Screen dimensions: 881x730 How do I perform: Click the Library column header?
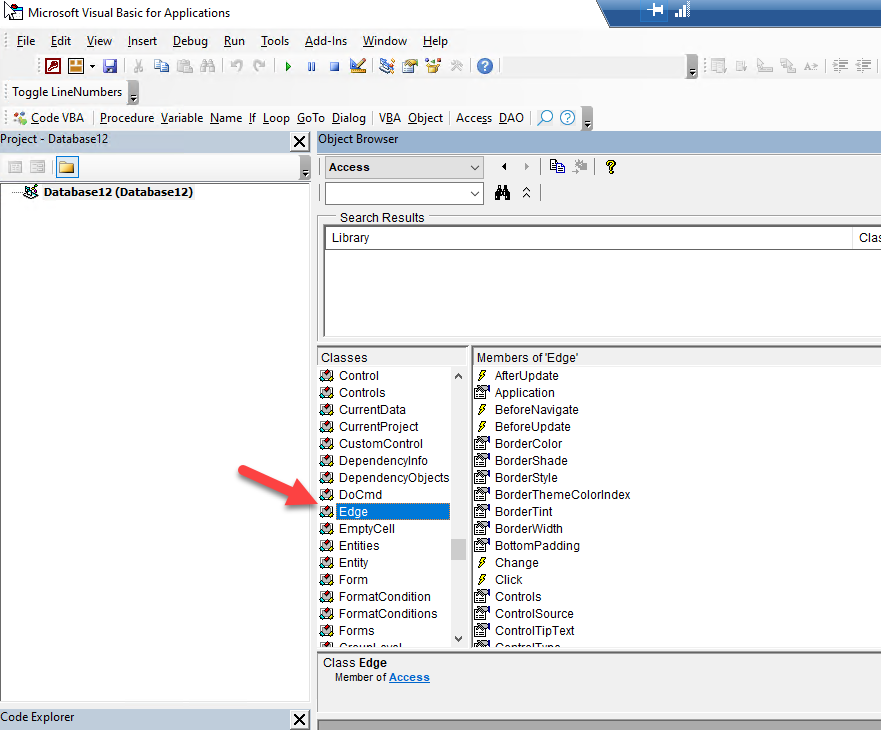[x=588, y=238]
